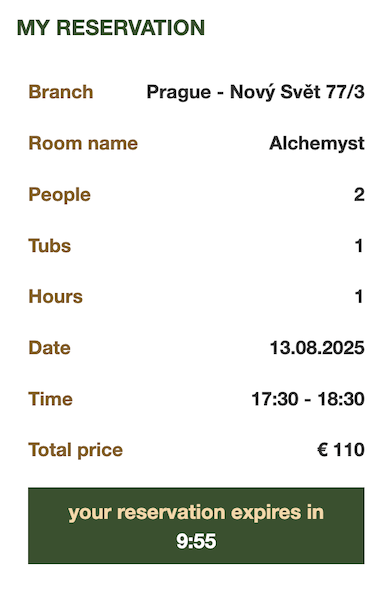Select the Branch label
392x600 pixels.
[61, 92]
